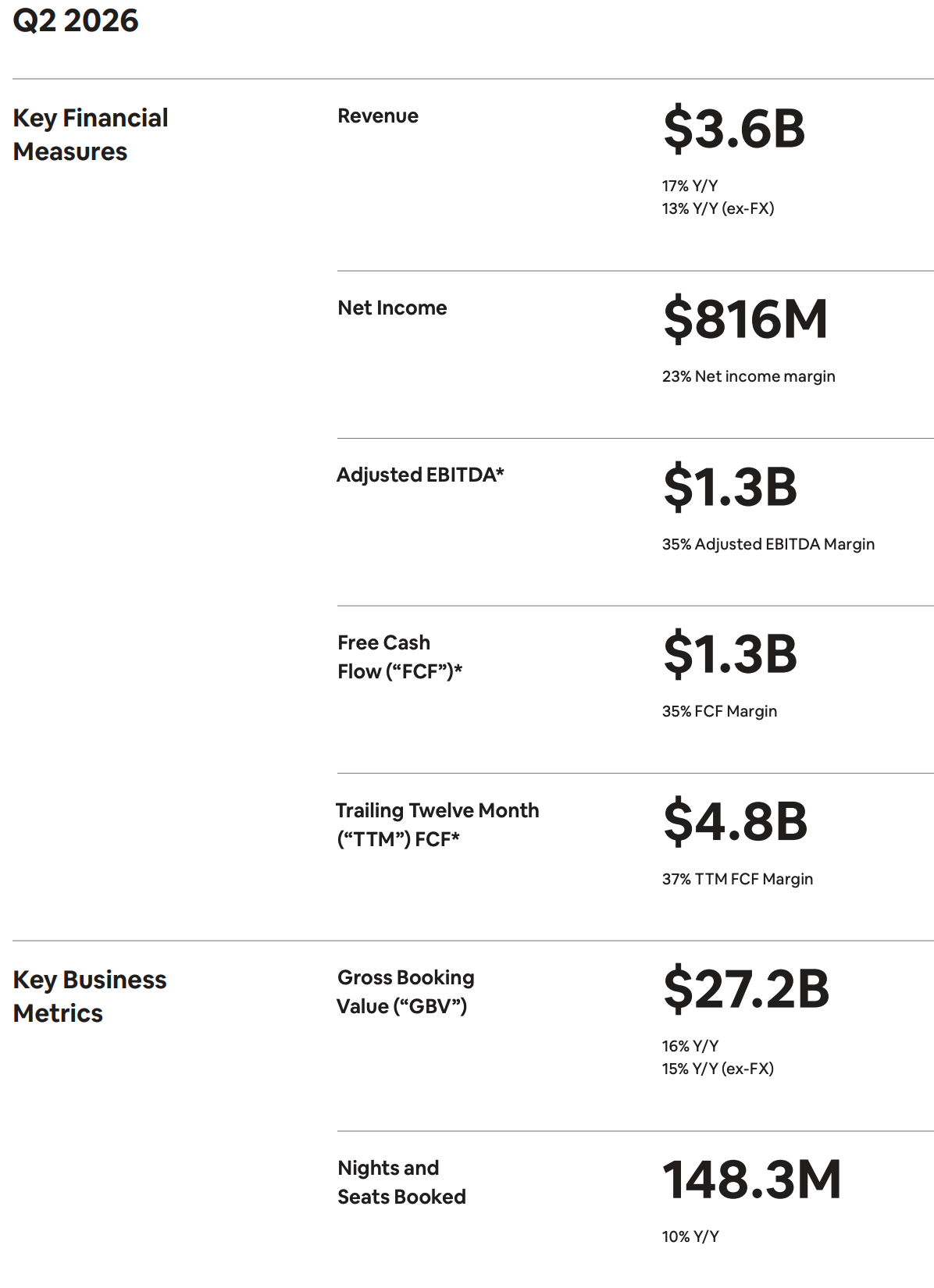Click the $3.6B revenue figure
This screenshot has width=934, height=1288.
pos(734,129)
